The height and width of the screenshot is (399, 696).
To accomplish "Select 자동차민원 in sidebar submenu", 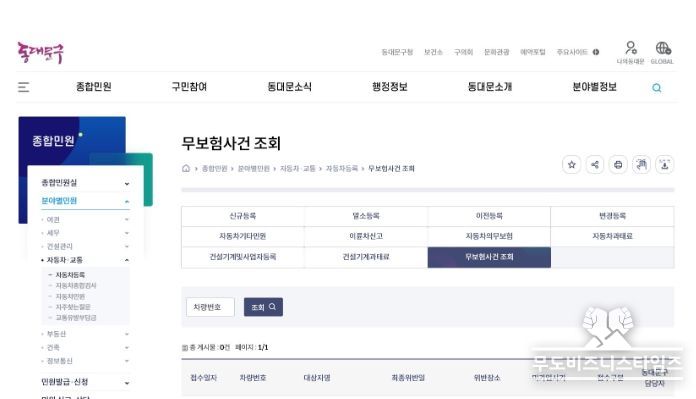I will [x=70, y=296].
